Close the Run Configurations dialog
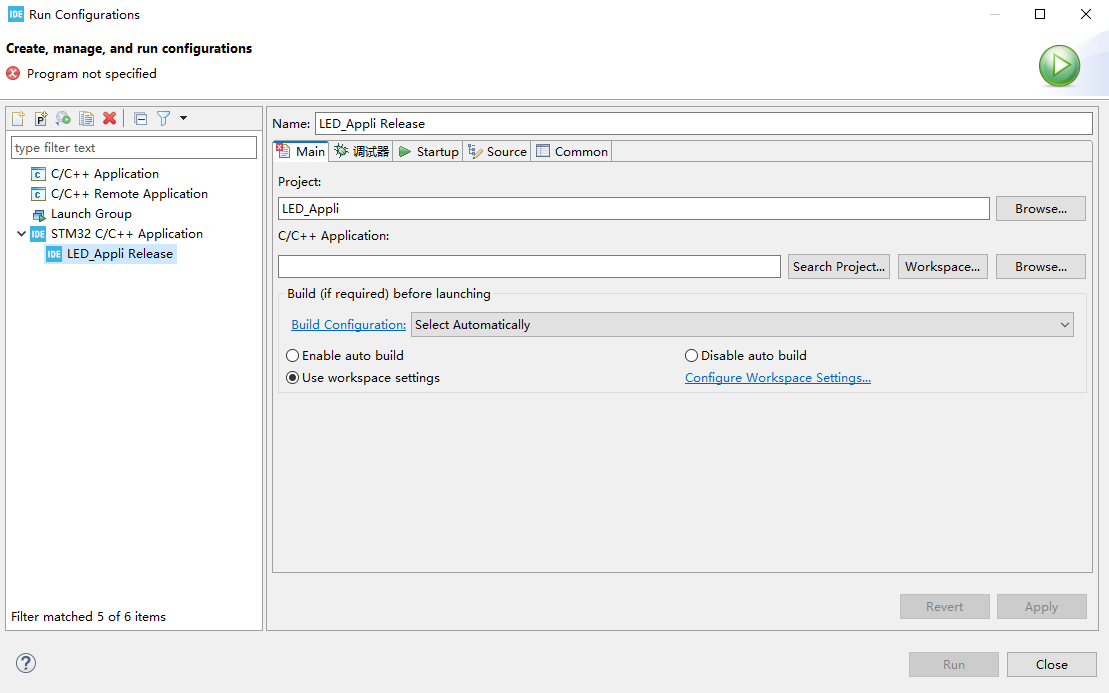 point(1052,665)
